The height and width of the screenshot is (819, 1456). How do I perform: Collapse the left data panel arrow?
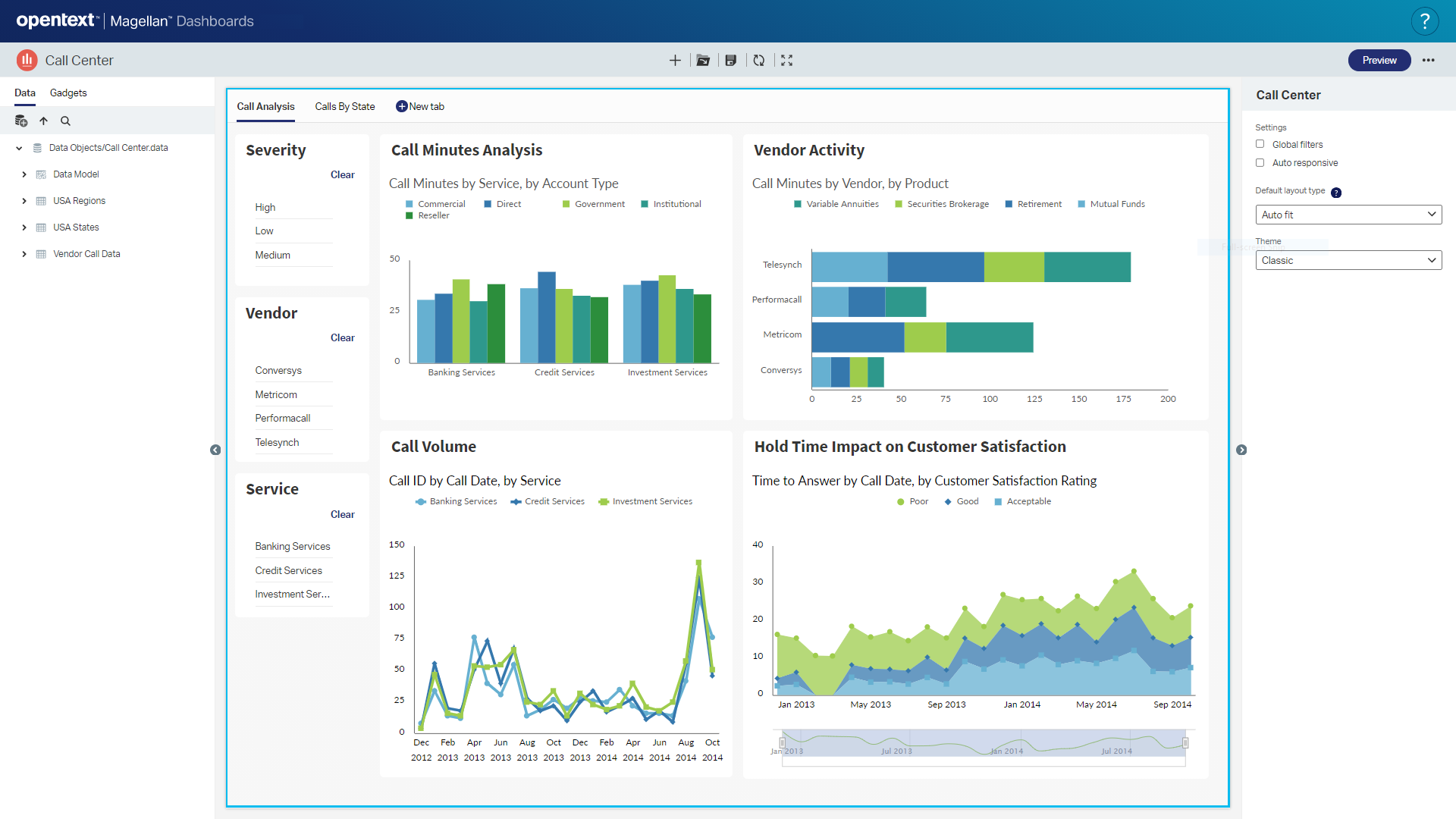click(x=215, y=450)
